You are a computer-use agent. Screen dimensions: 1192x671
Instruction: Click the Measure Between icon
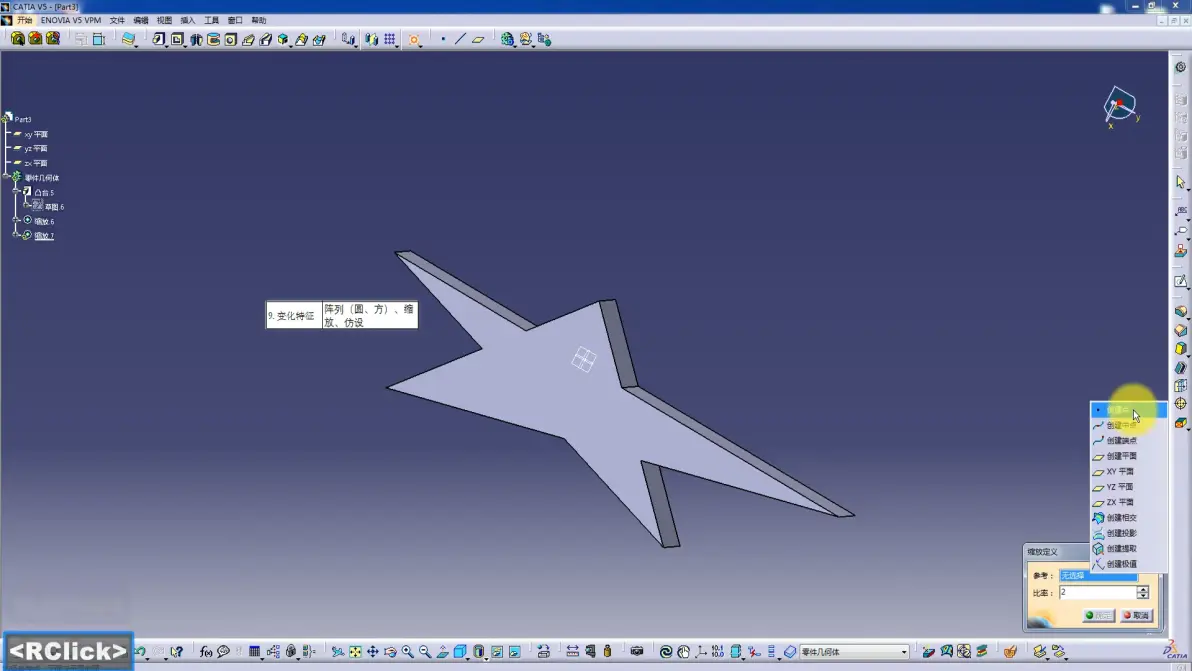coord(572,651)
